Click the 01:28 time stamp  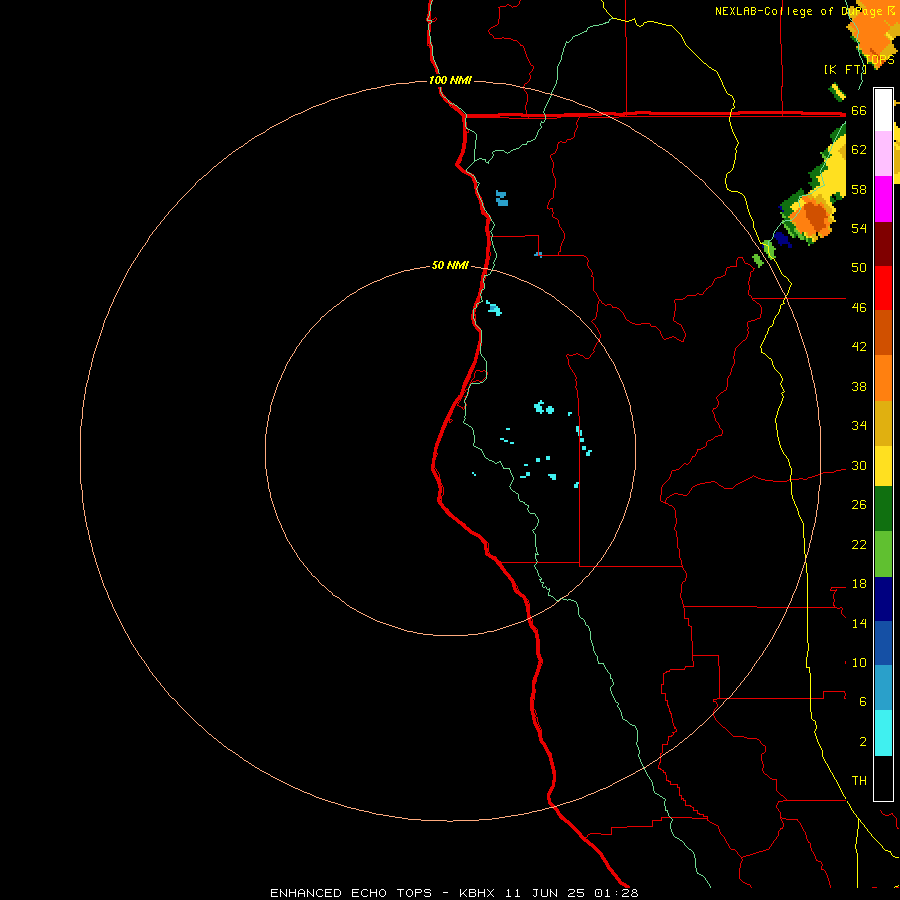616,893
